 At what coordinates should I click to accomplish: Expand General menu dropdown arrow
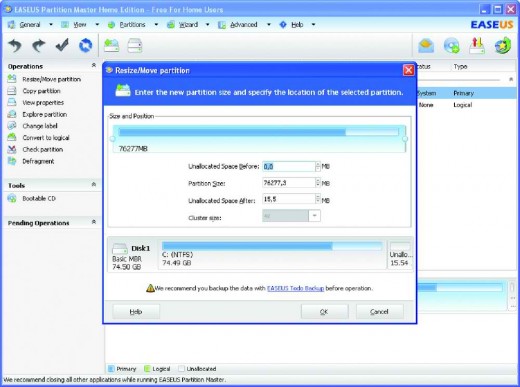point(51,24)
